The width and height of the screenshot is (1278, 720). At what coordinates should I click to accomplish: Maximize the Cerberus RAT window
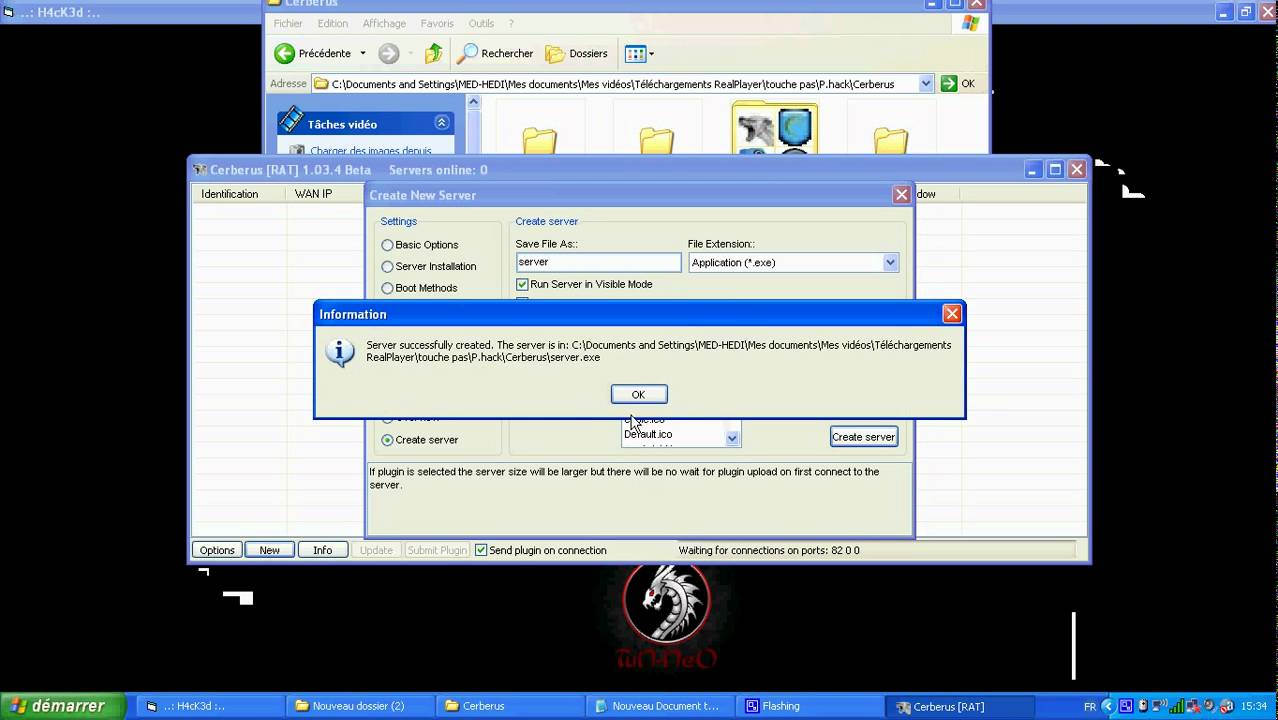[1055, 170]
